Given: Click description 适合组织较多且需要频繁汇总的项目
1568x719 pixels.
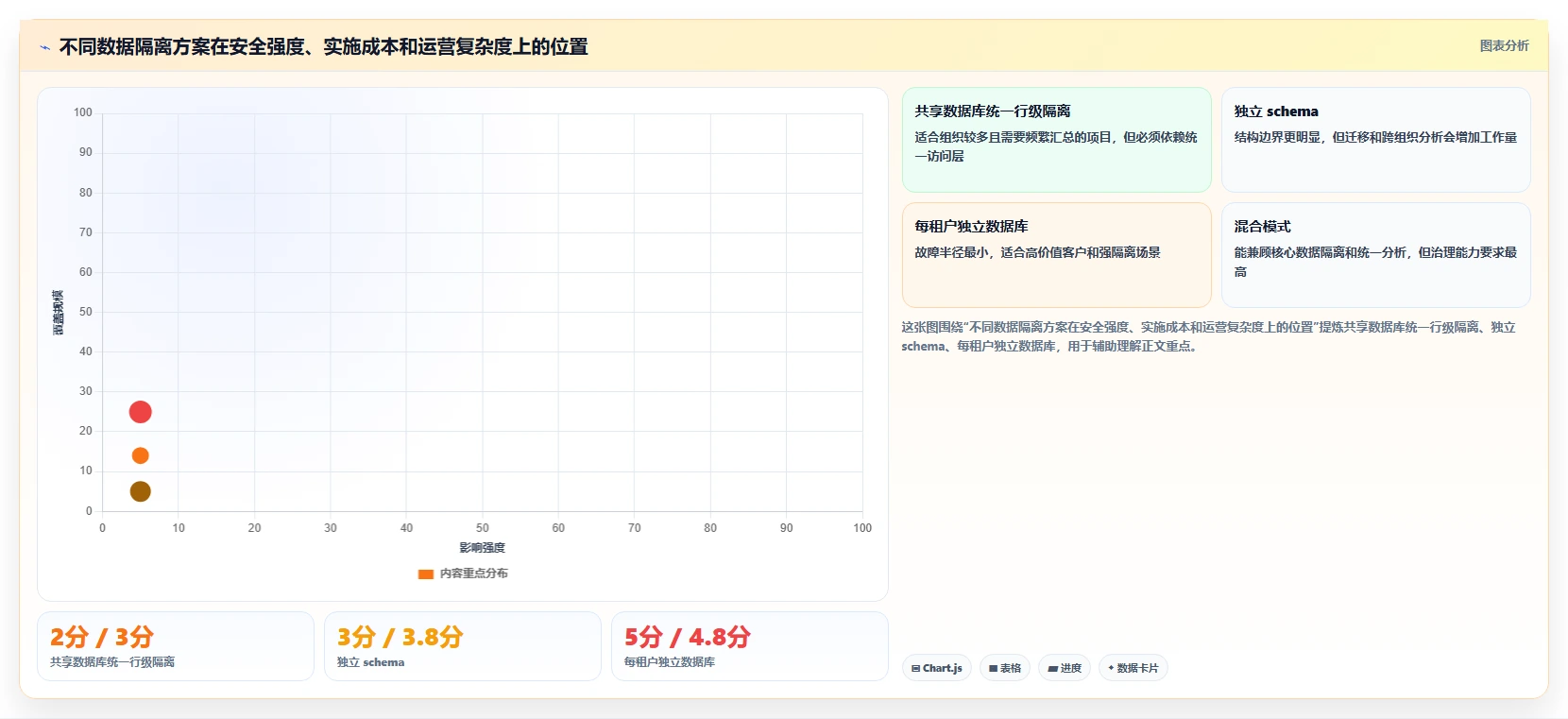Looking at the screenshot, I should pyautogui.click(x=1056, y=146).
